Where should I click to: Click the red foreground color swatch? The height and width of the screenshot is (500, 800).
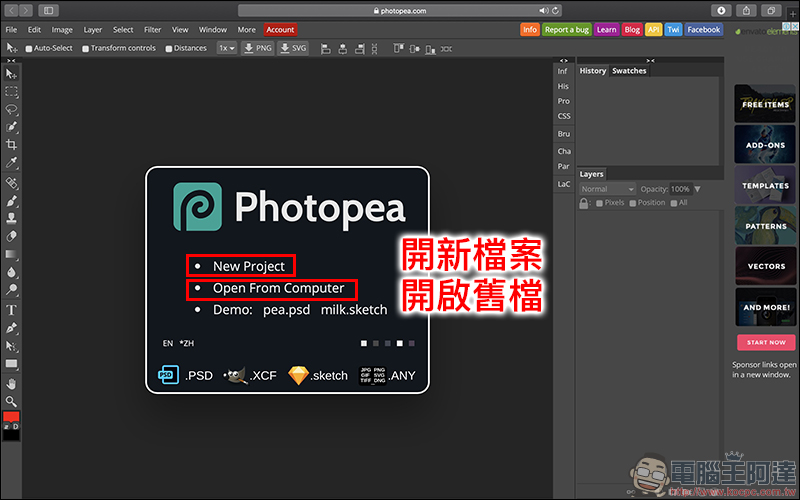tap(11, 416)
